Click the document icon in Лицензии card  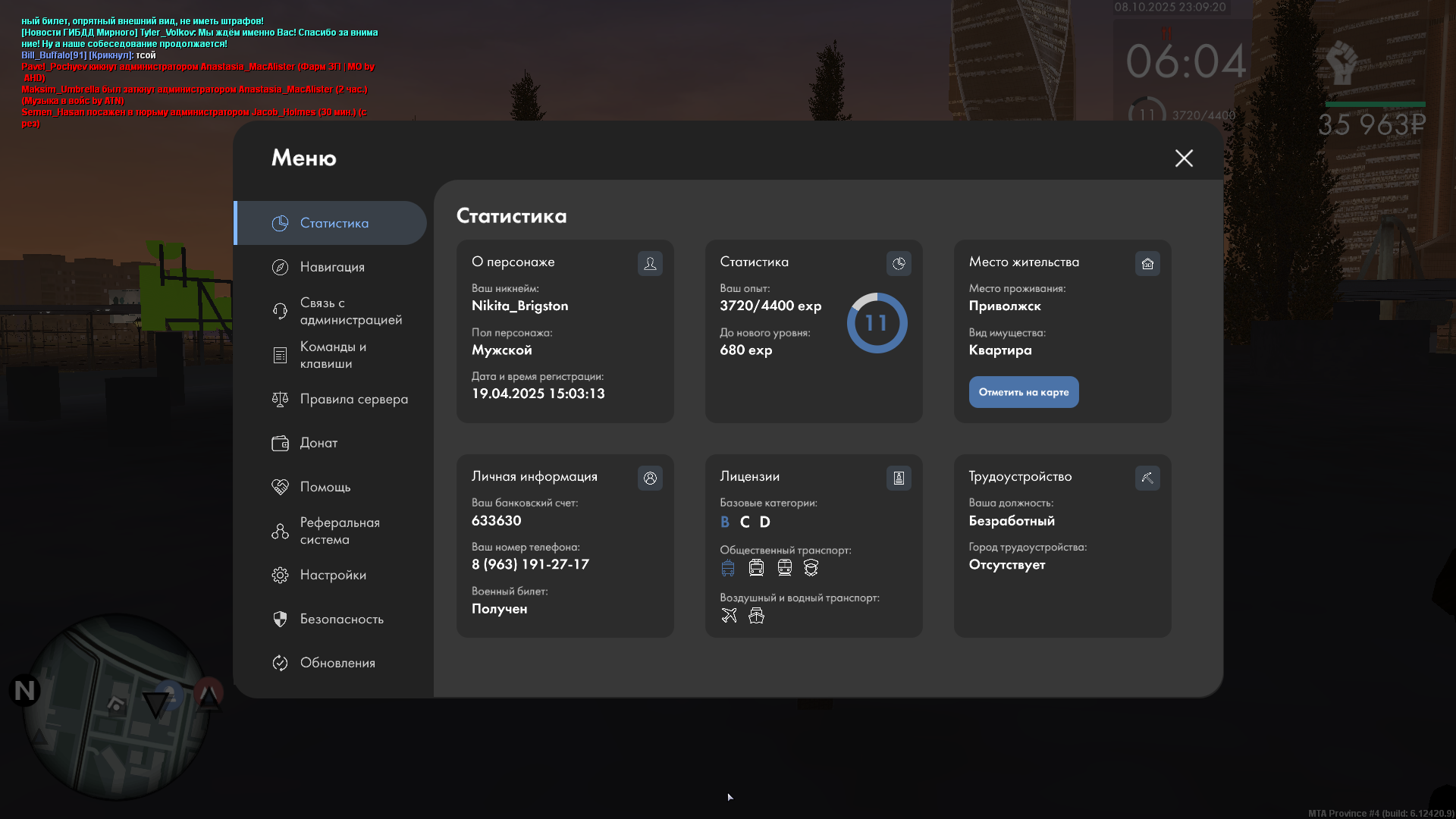click(x=899, y=478)
